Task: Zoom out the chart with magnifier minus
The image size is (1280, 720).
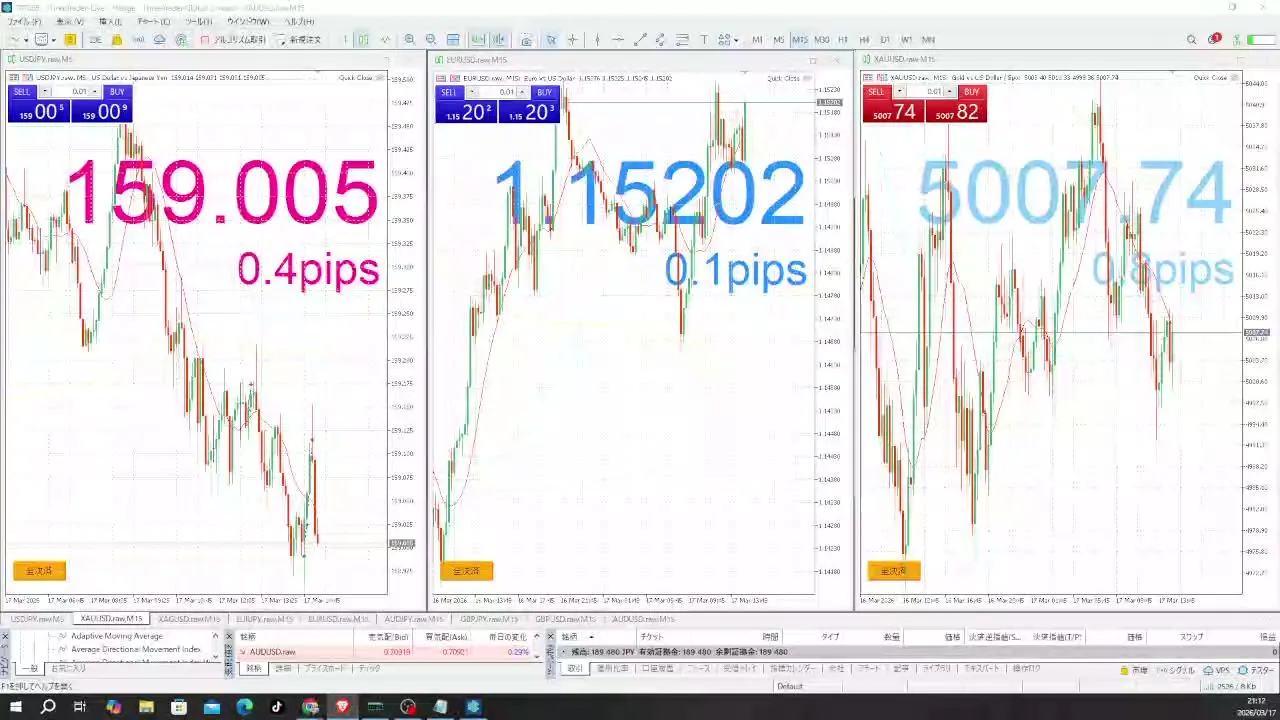Action: (431, 40)
